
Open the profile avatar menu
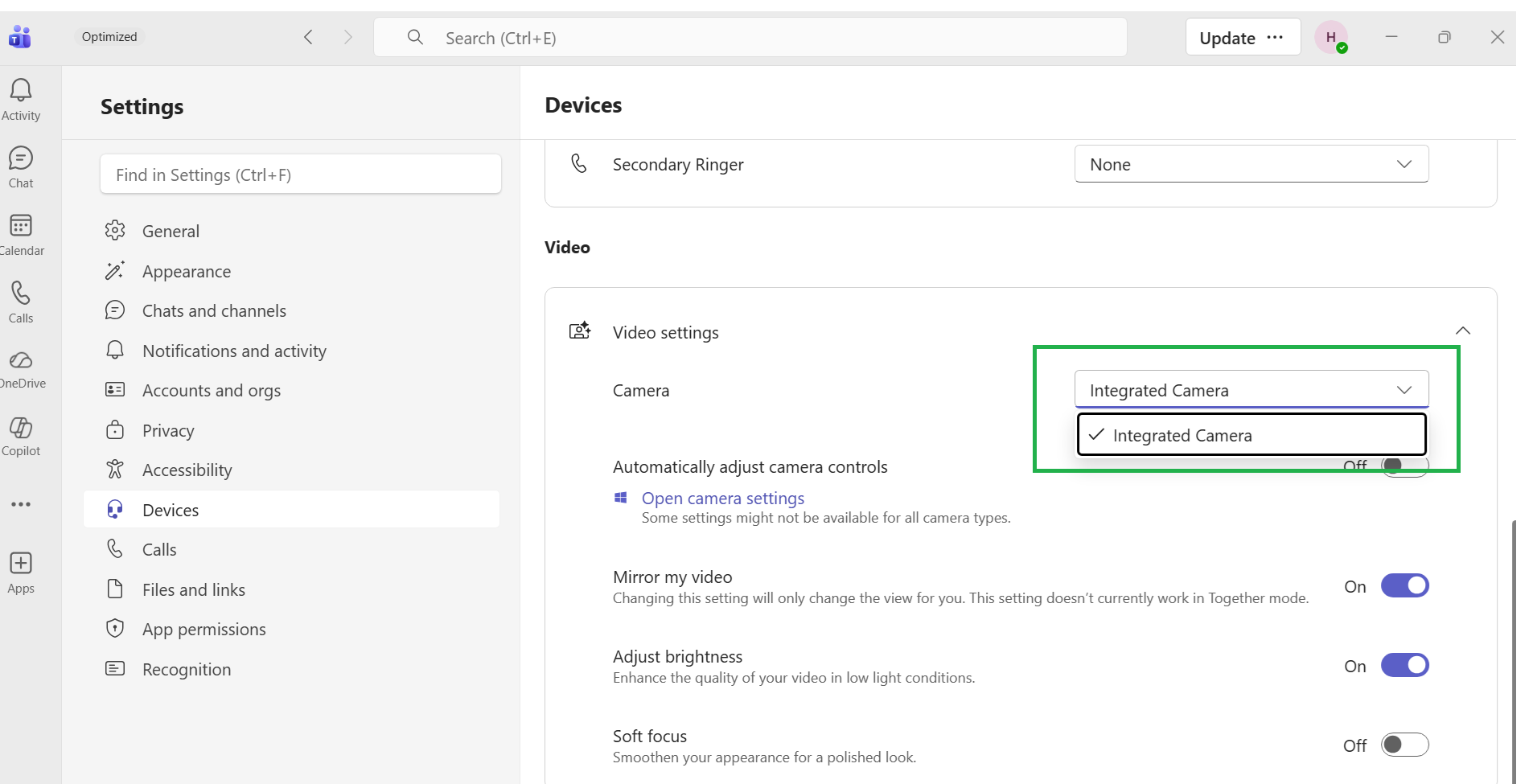[1331, 37]
